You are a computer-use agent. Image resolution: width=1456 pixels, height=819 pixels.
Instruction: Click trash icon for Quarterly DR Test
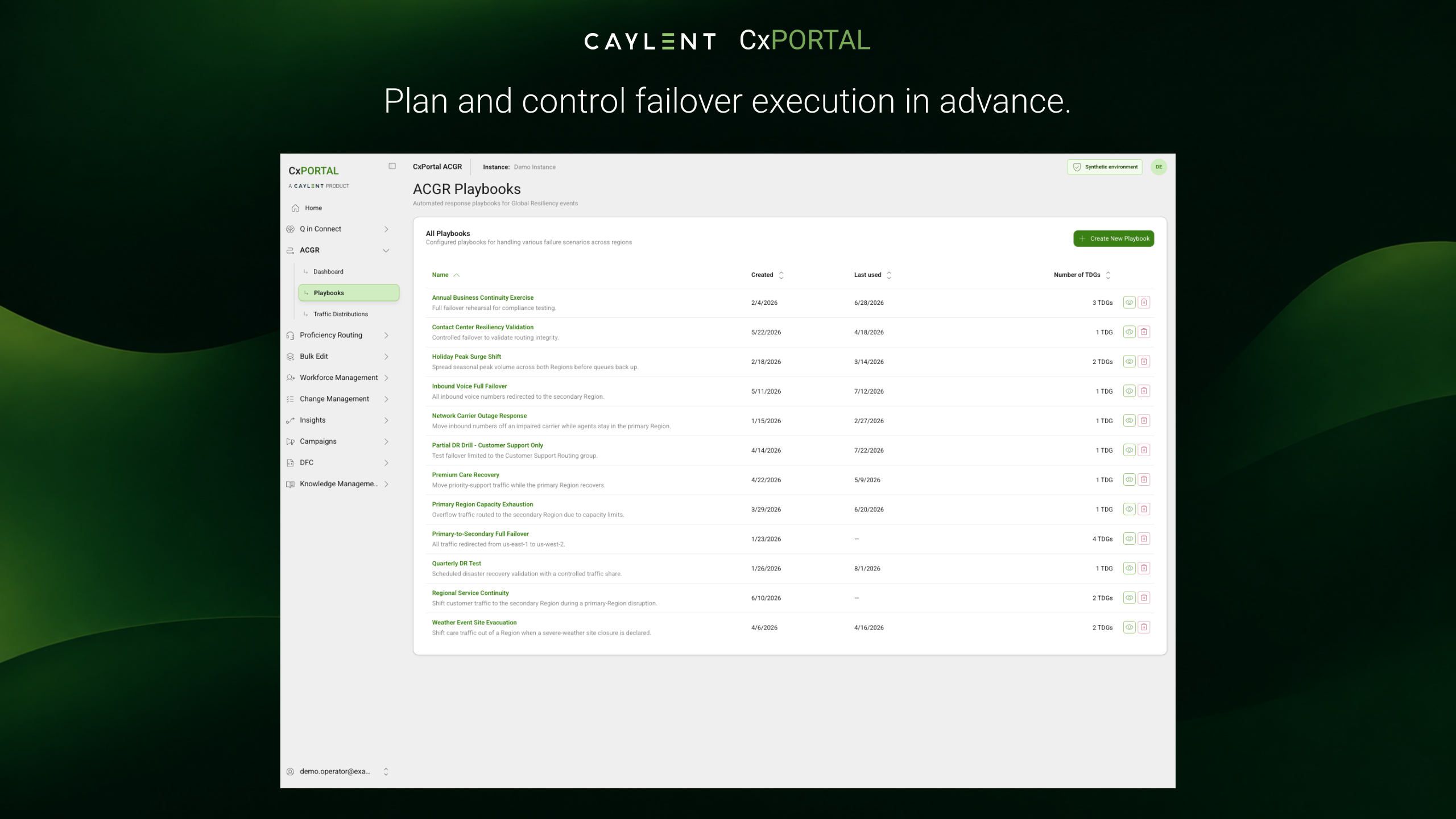(1144, 568)
